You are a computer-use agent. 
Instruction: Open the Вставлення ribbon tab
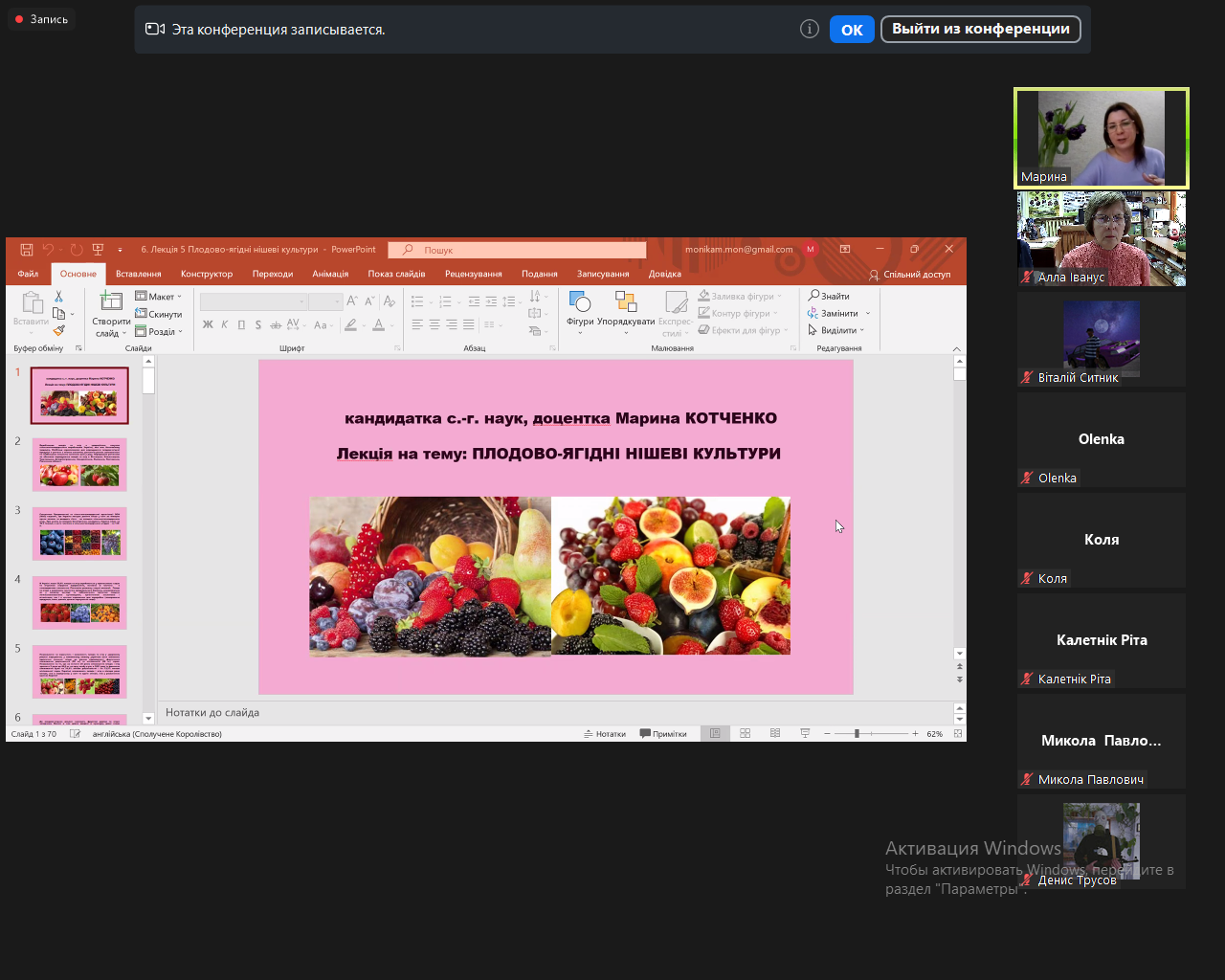coord(138,275)
